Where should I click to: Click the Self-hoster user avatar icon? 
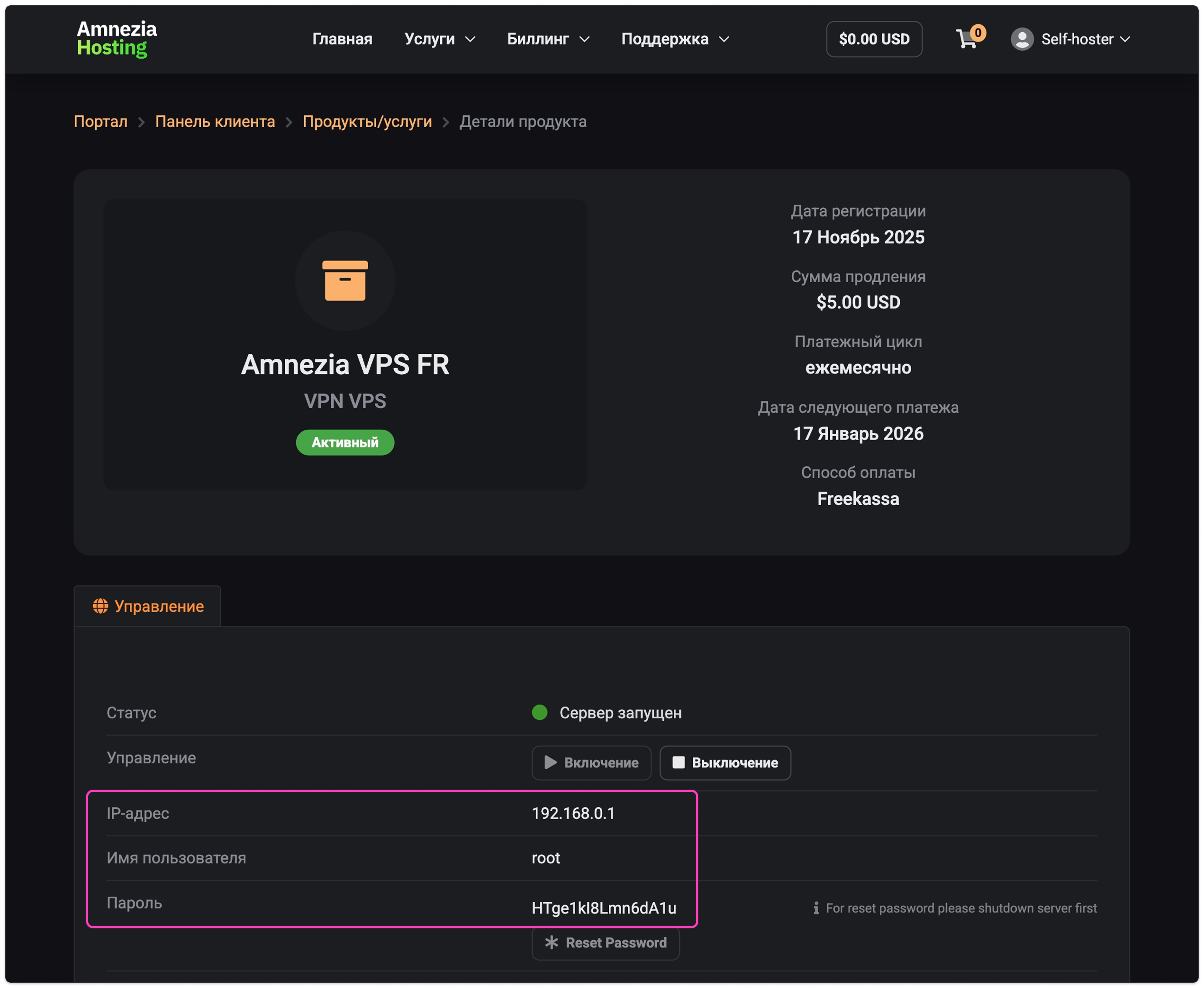[x=1022, y=39]
